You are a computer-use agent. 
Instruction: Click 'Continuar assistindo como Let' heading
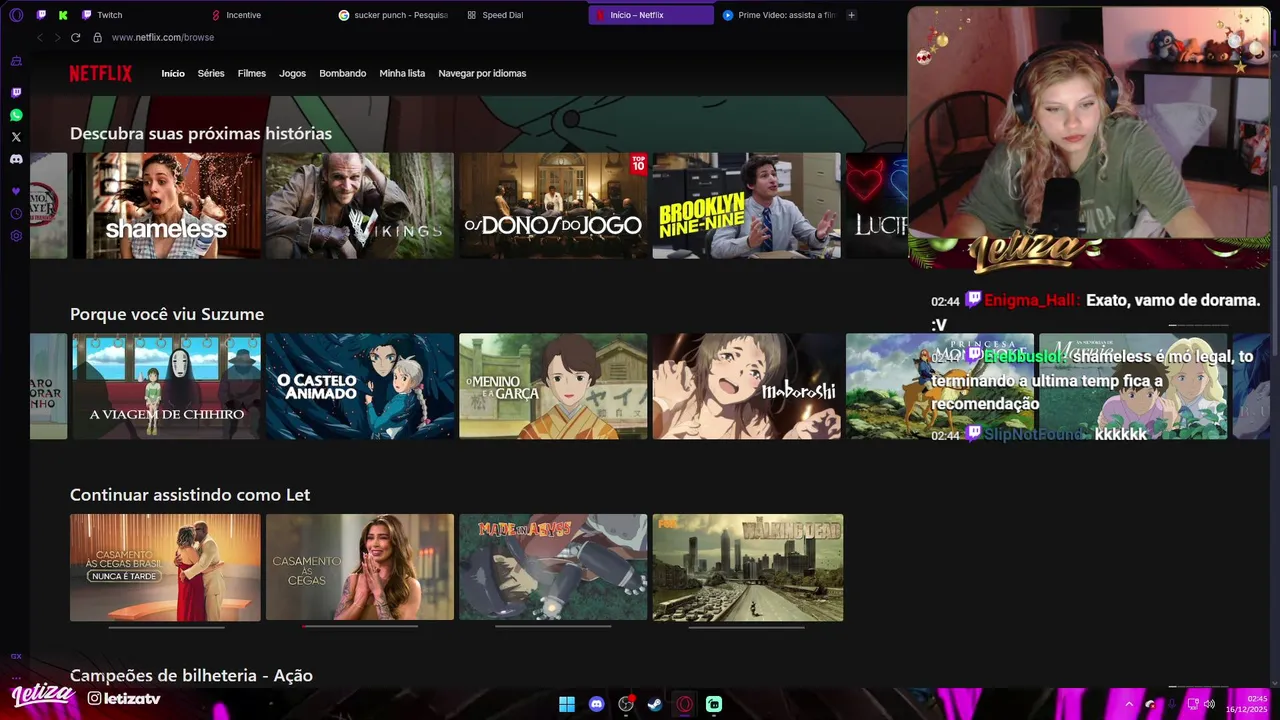click(x=190, y=495)
